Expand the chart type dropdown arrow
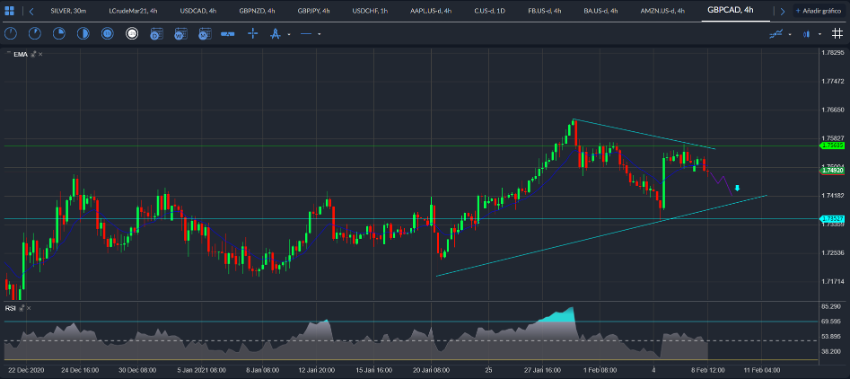This screenshot has width=850, height=380. 820,35
